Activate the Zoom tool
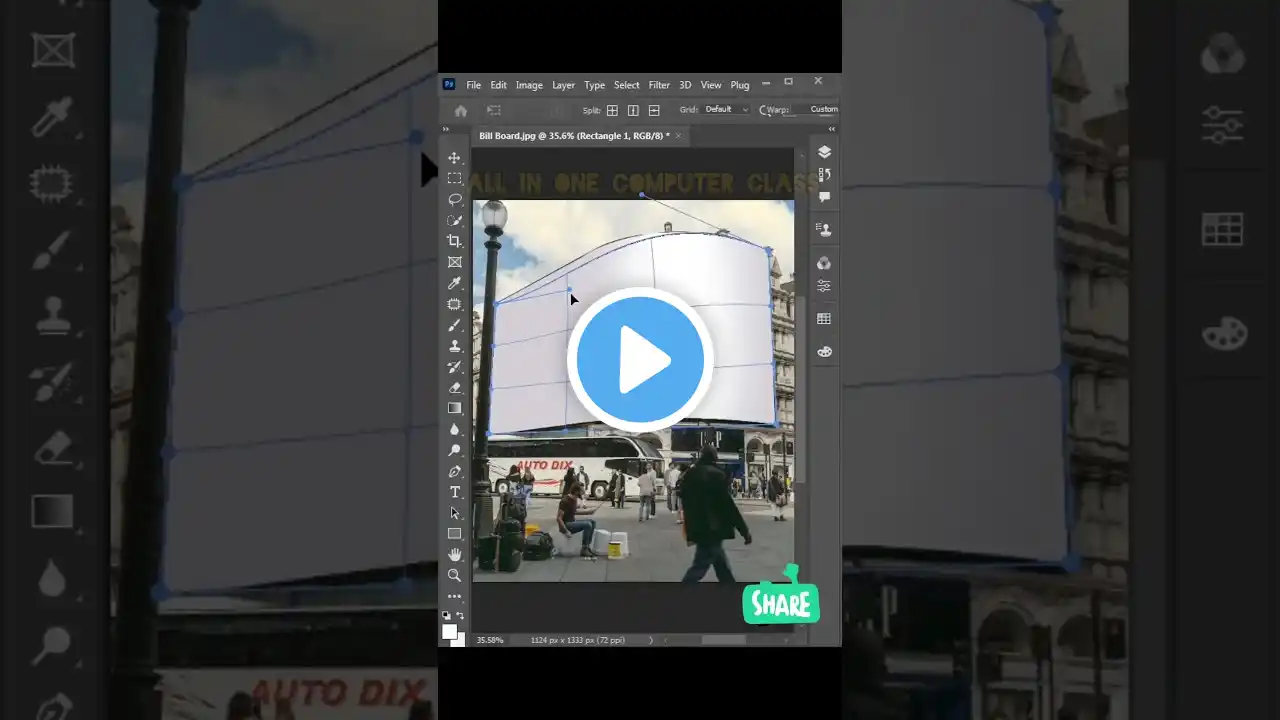The image size is (1280, 720). tap(454, 575)
